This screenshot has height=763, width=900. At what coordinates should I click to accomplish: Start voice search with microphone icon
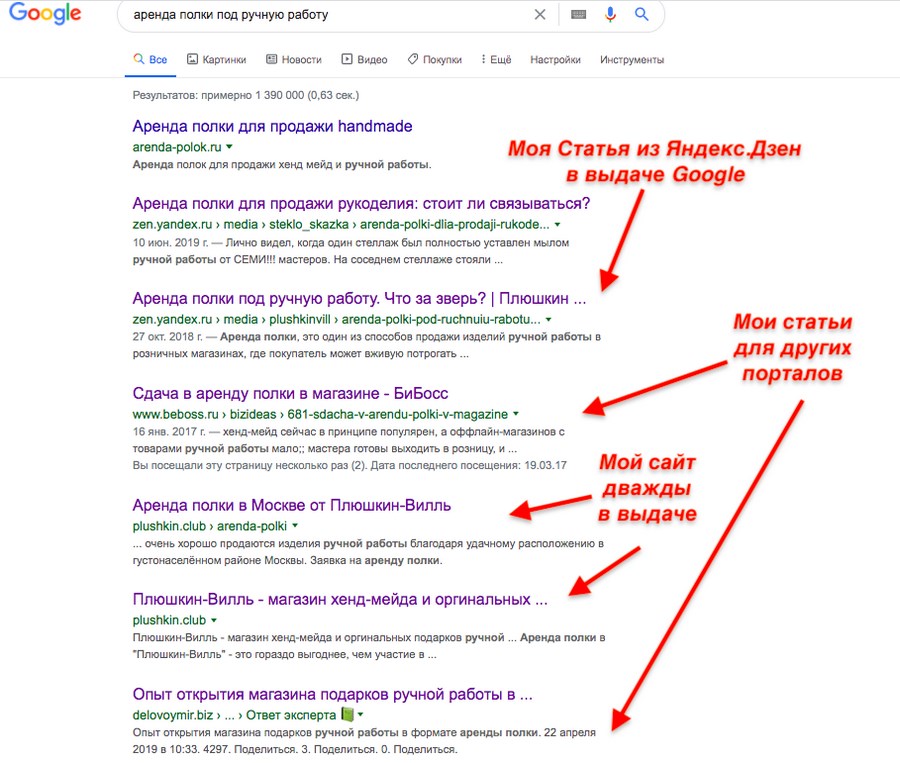[610, 15]
